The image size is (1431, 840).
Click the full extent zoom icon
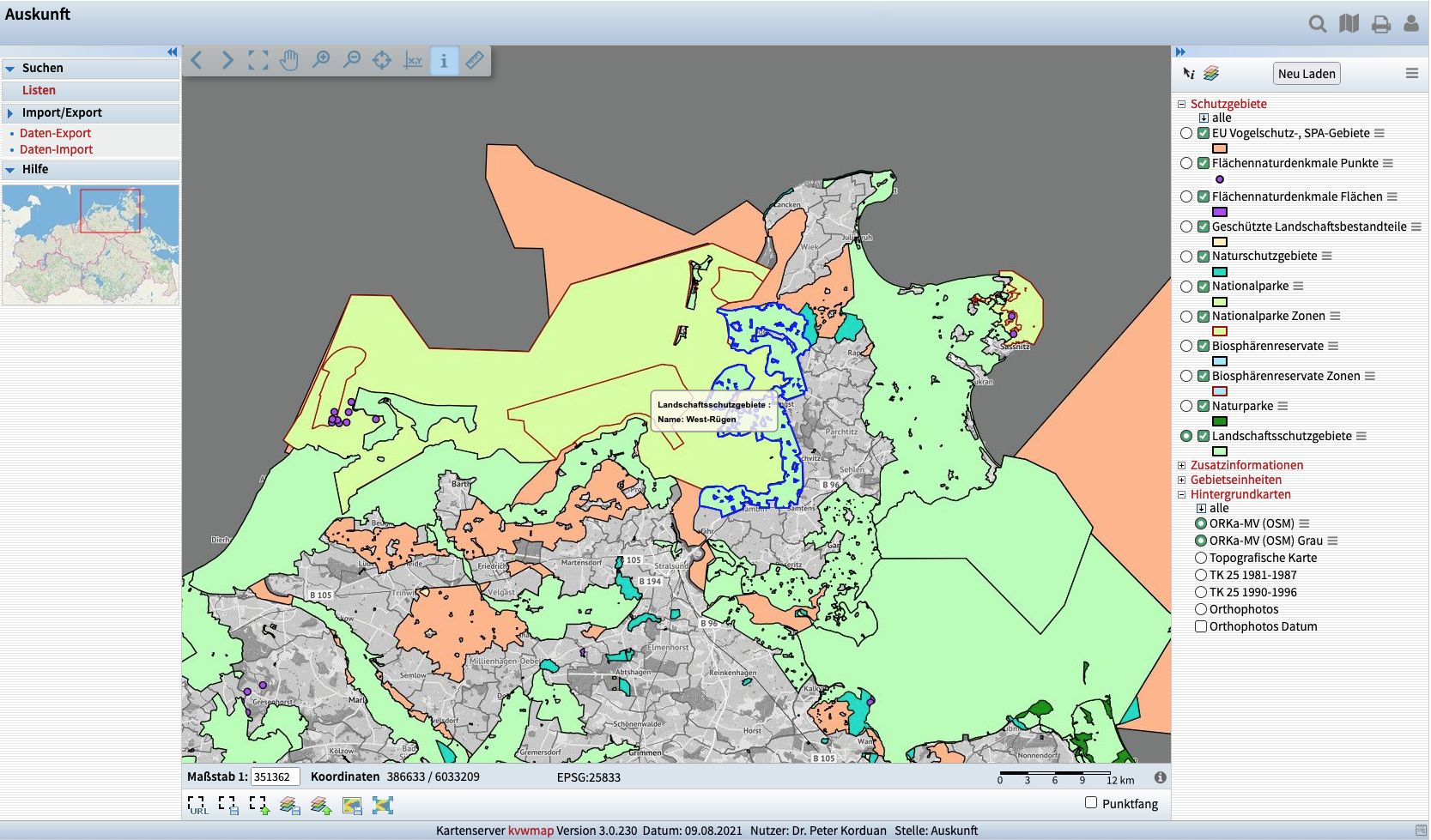click(258, 60)
